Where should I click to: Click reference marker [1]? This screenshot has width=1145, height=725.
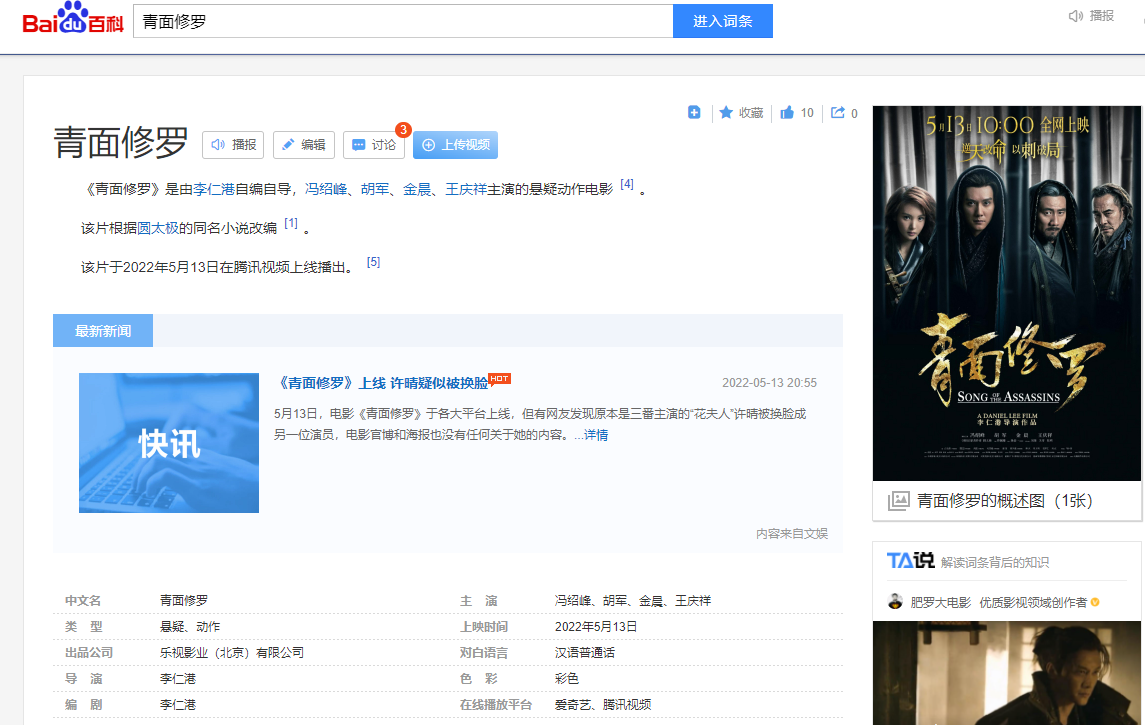(x=291, y=223)
